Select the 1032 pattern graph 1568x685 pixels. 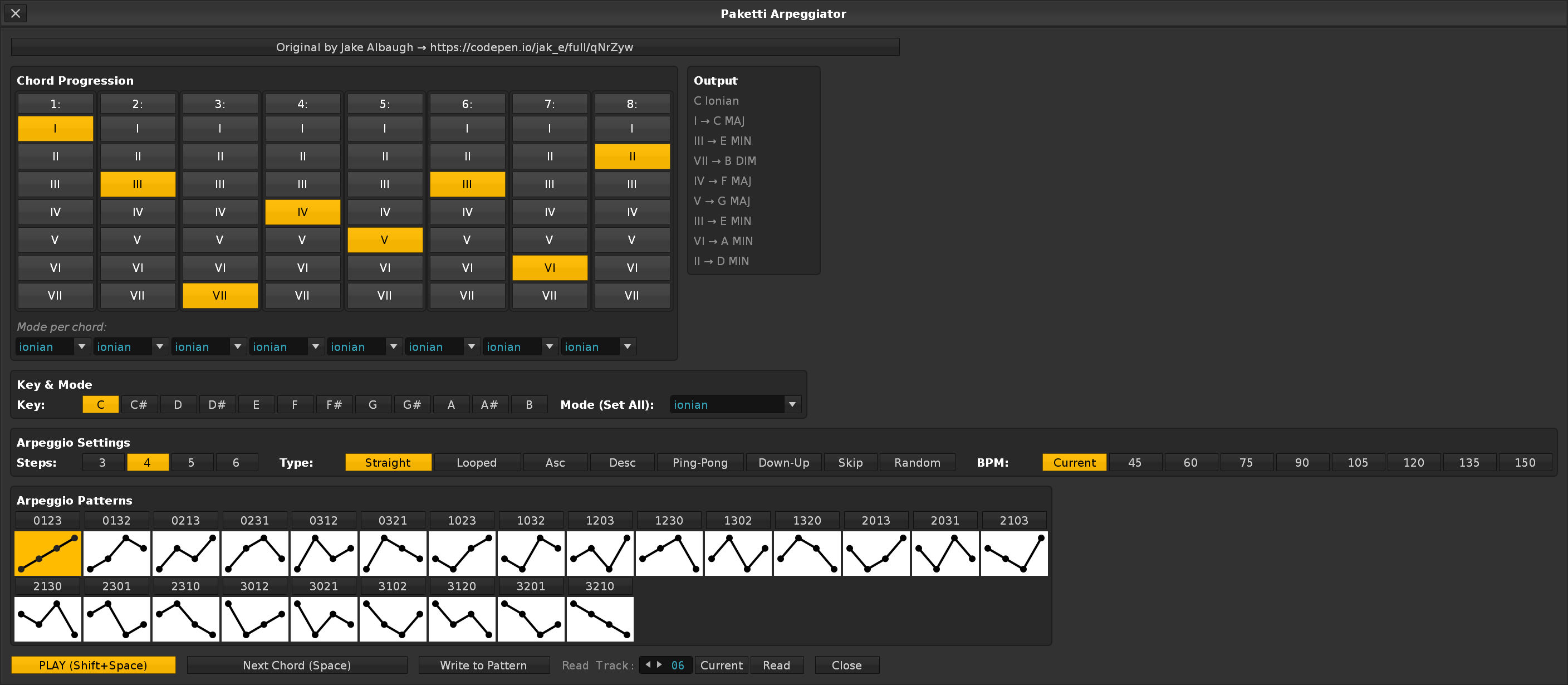tap(531, 553)
